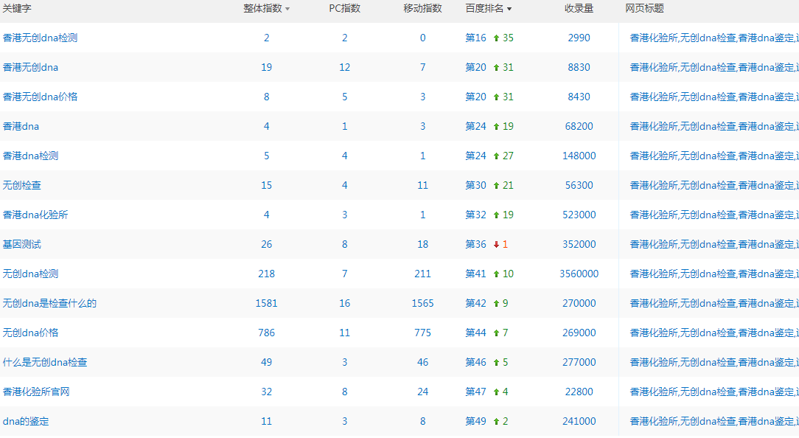Click 收录量 value 277000

(579, 363)
